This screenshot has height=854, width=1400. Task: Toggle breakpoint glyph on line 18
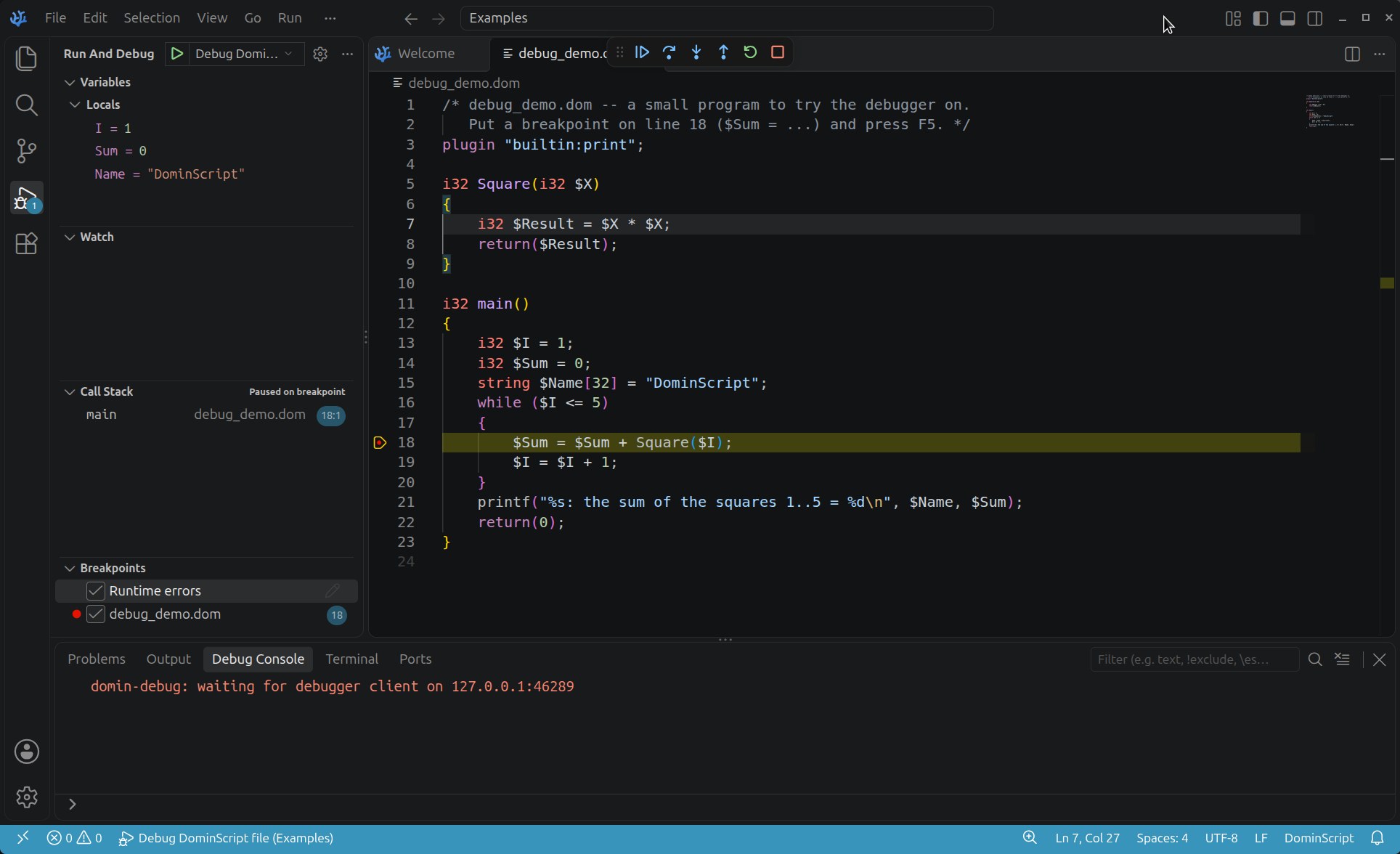tap(380, 442)
